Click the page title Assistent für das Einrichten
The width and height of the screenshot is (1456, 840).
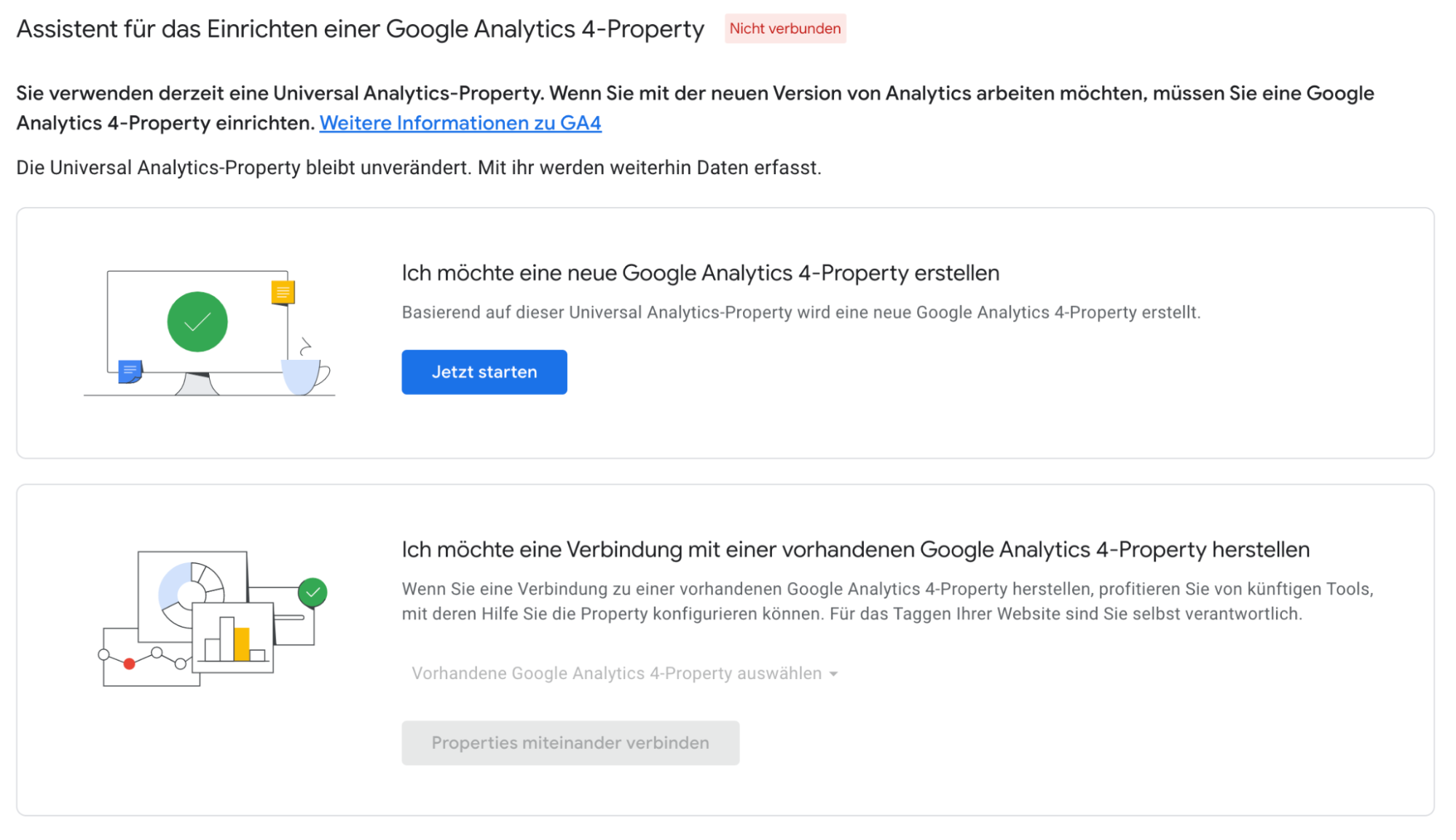[360, 29]
